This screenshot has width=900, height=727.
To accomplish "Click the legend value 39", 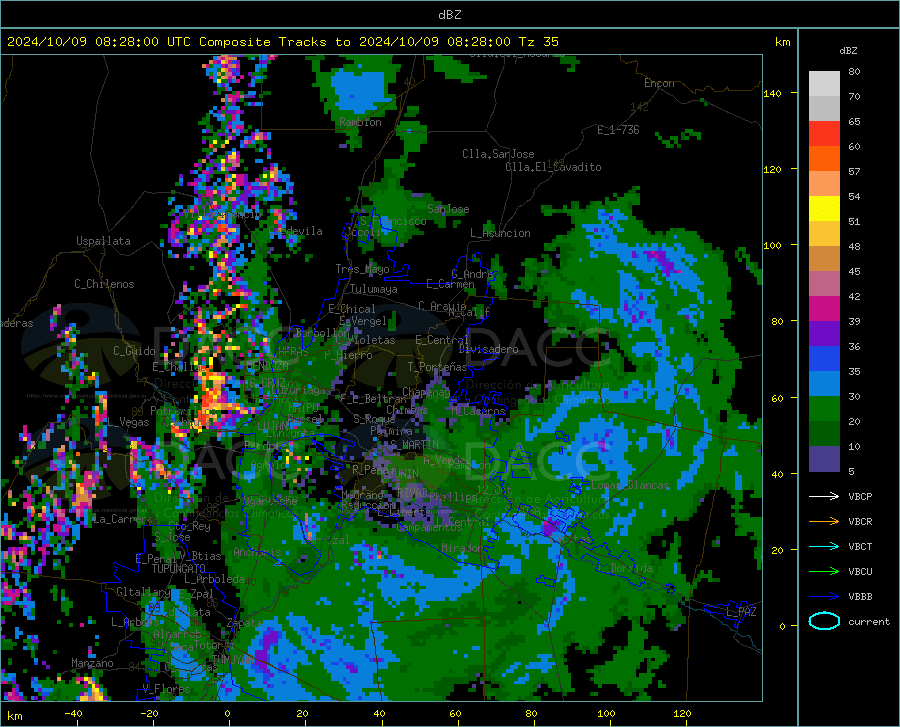I will coord(854,321).
